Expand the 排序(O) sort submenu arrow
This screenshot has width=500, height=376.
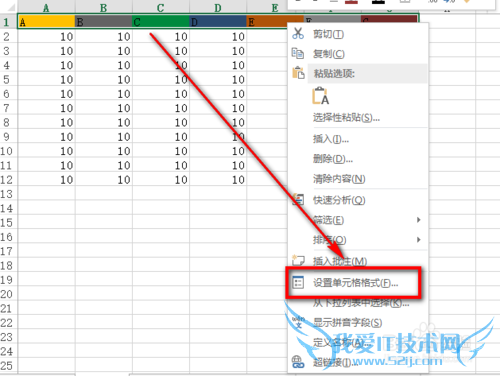tap(418, 240)
